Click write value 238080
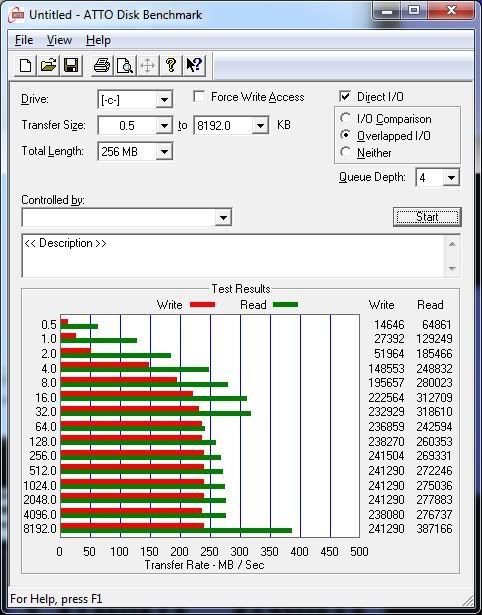482x615 pixels. pyautogui.click(x=386, y=514)
